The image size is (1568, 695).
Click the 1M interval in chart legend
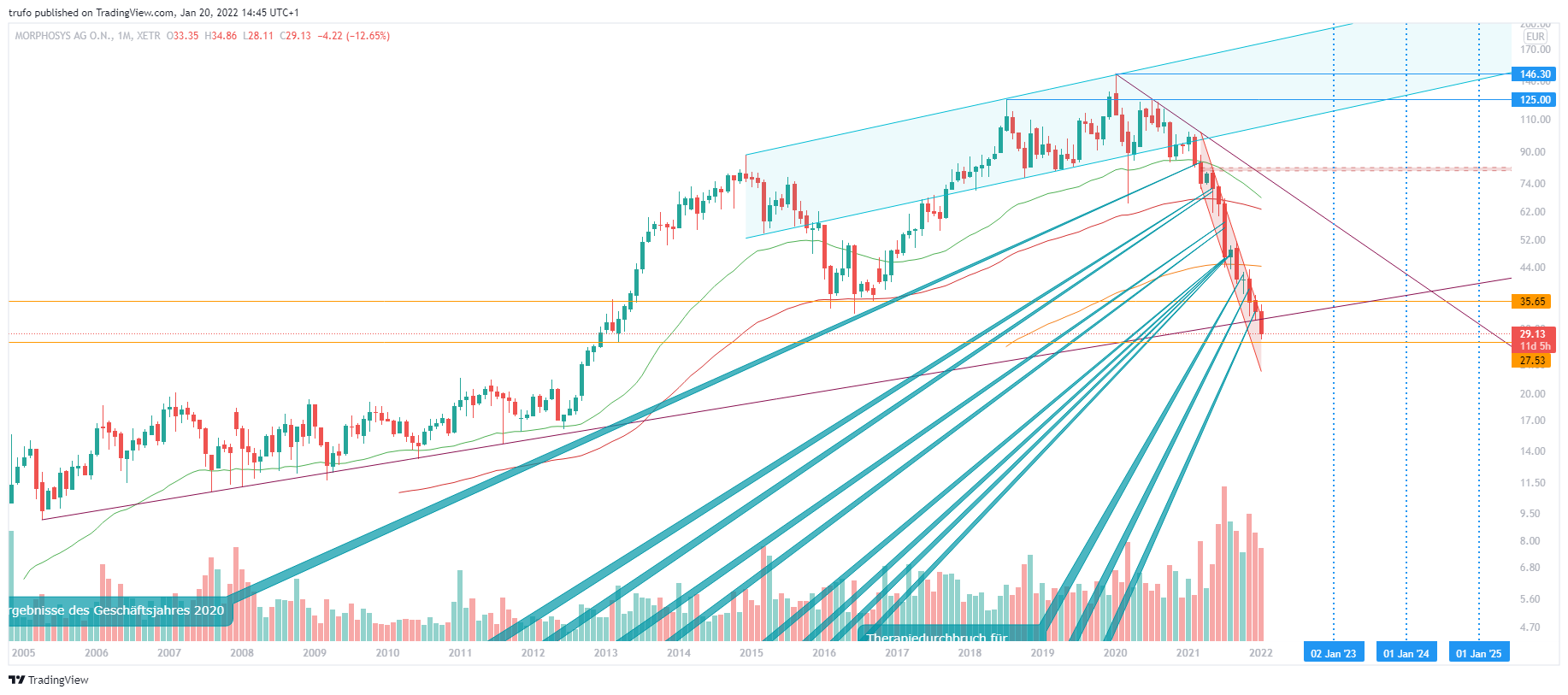click(125, 36)
